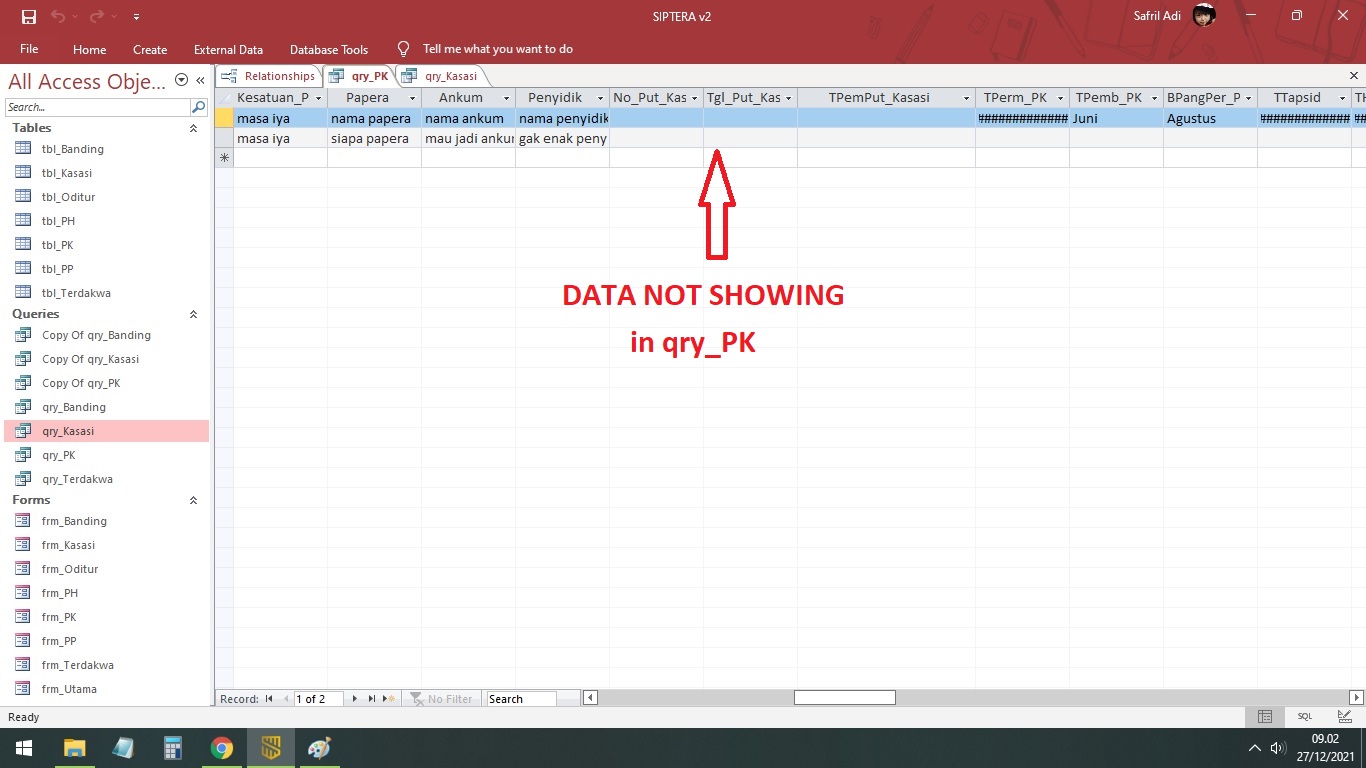Select qry_PK in navigation pane
The image size is (1366, 768).
pos(106,455)
